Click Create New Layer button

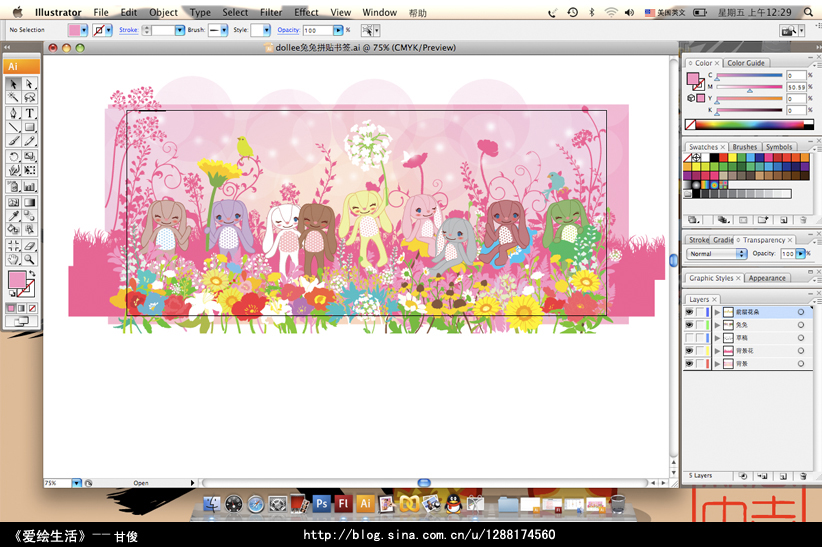783,476
